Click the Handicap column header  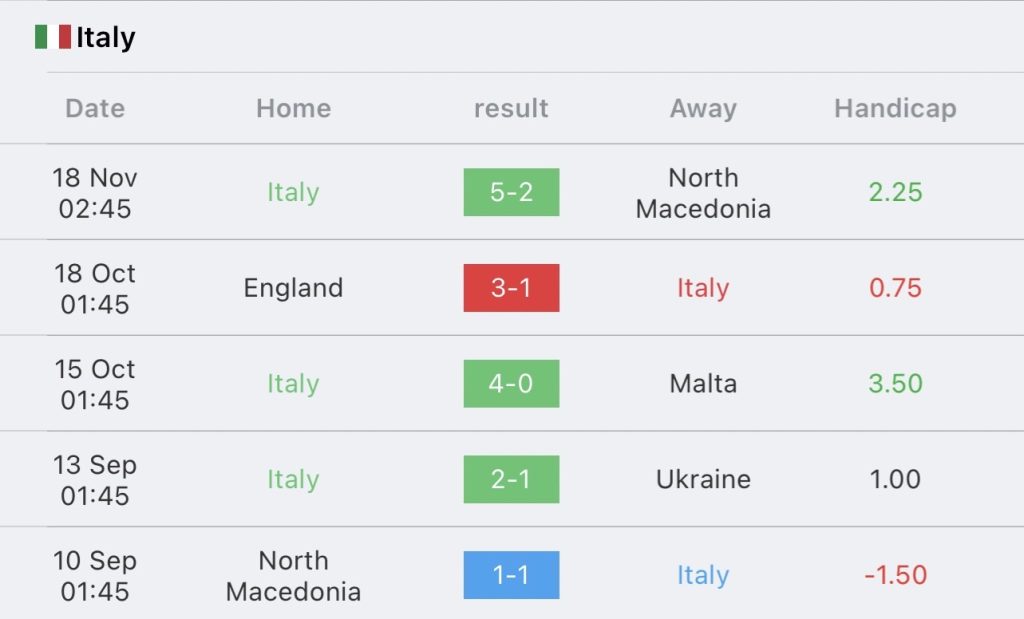tap(895, 108)
